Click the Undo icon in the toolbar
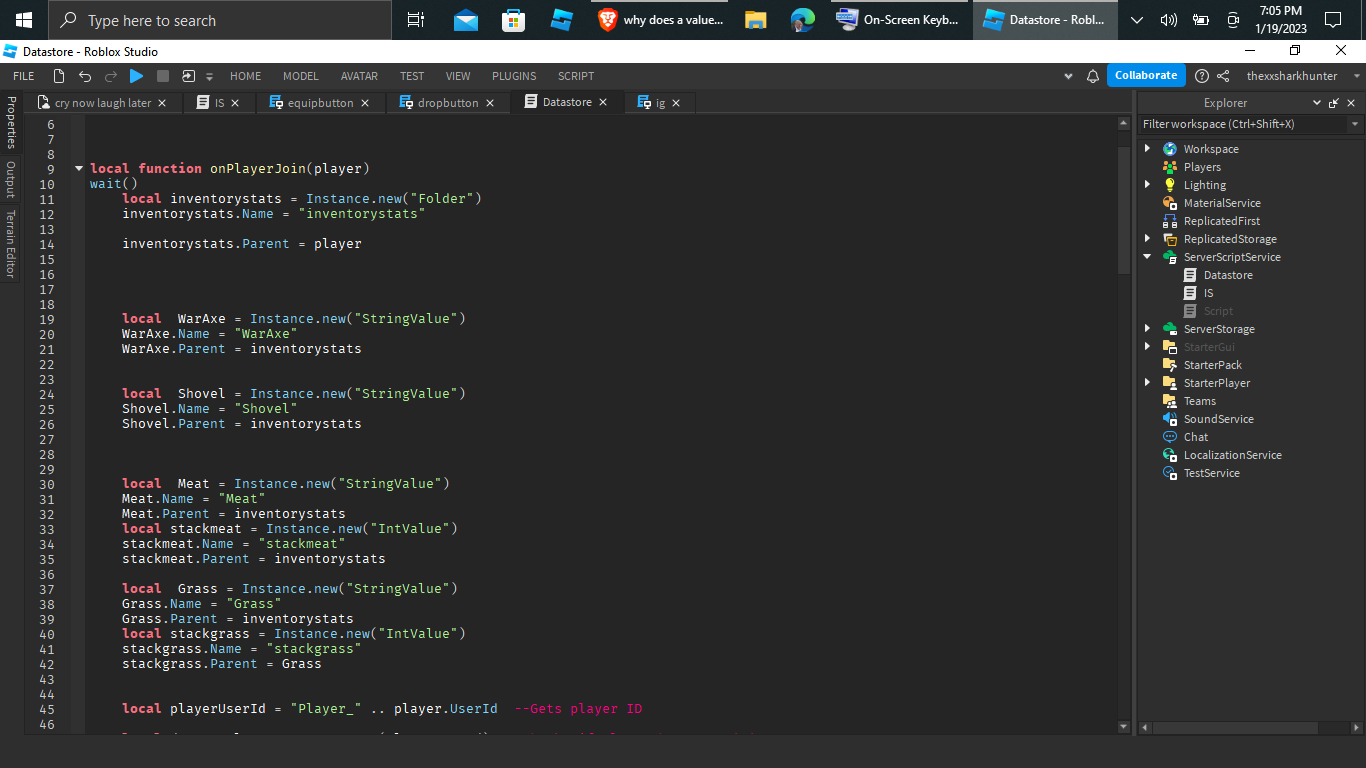This screenshot has height=768, width=1366. [x=85, y=75]
